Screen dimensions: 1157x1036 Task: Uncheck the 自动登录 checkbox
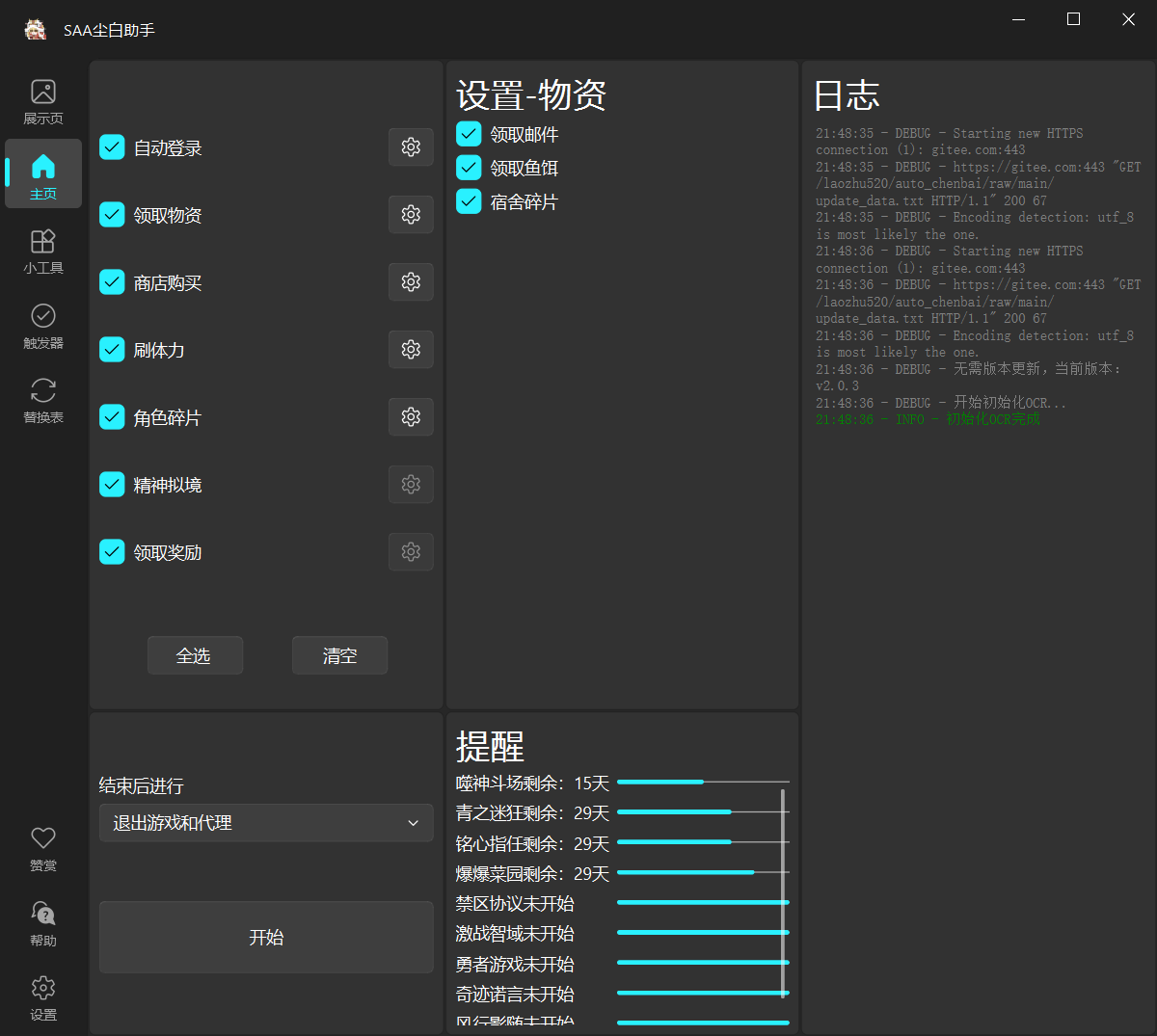112,147
